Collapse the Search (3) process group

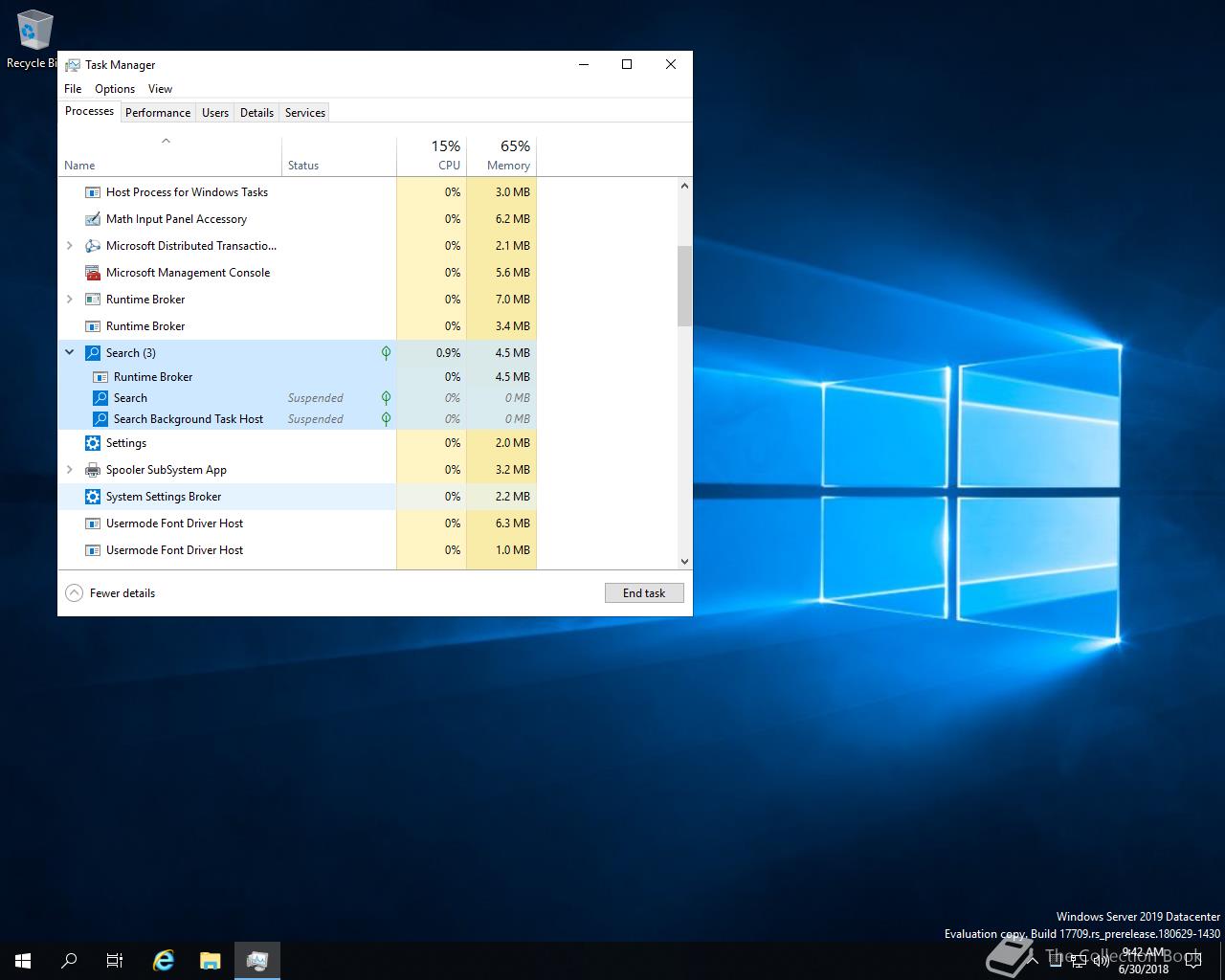(x=69, y=353)
